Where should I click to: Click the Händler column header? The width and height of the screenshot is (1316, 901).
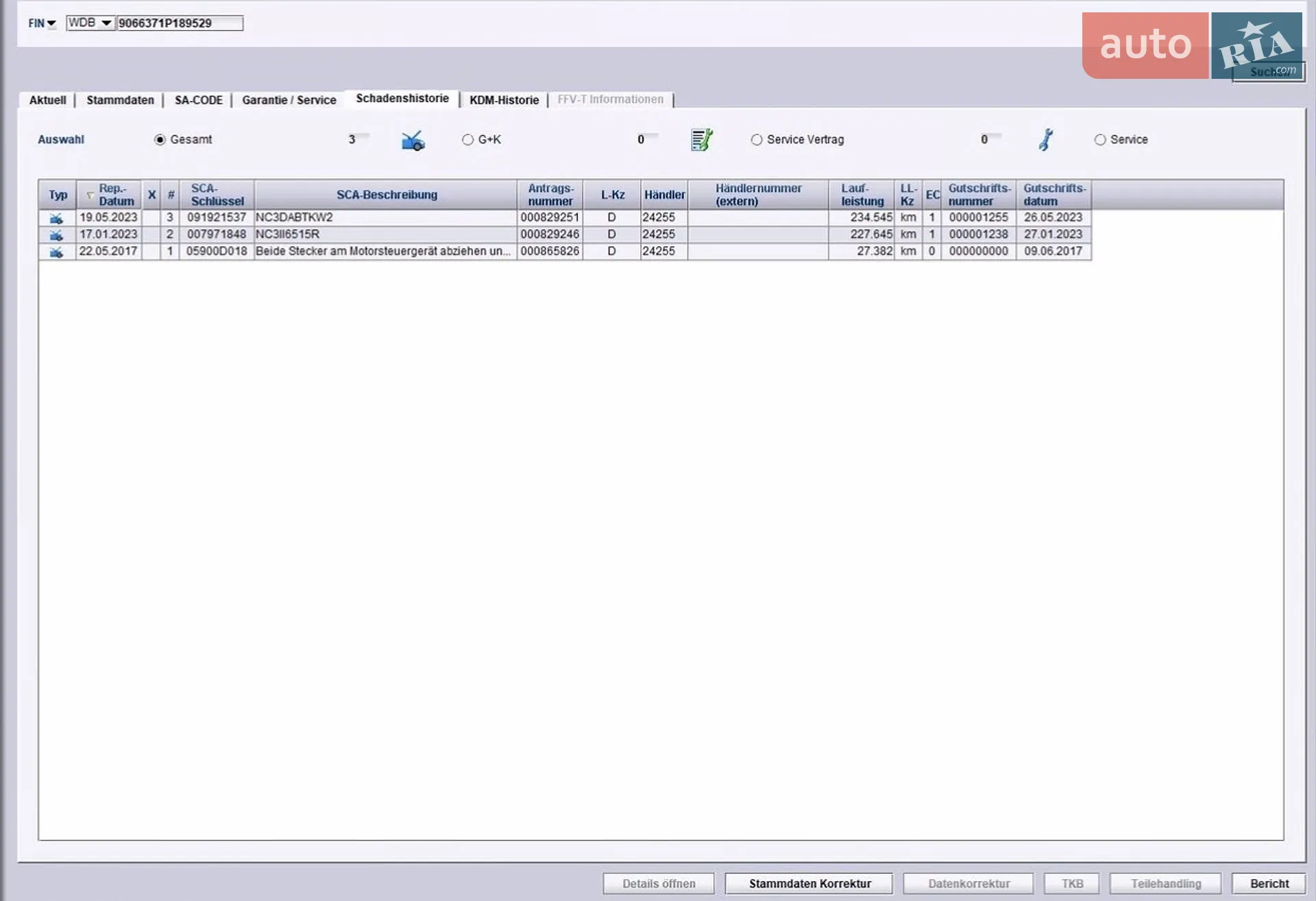(x=664, y=195)
